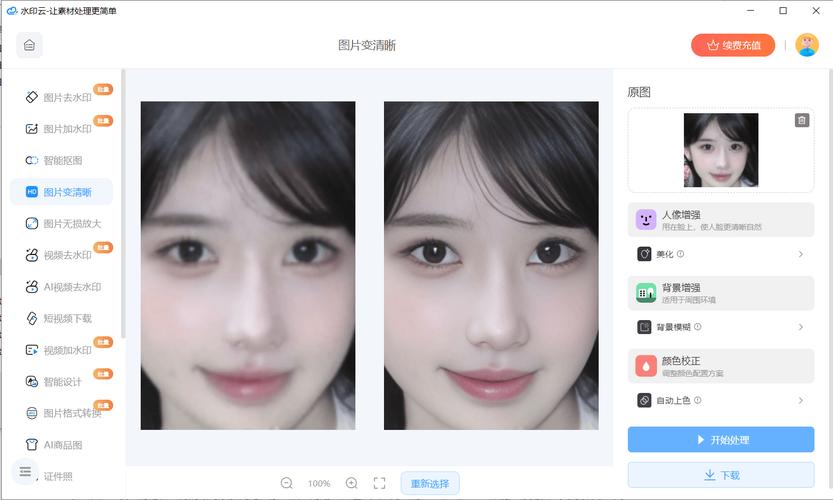Expand the 自动上色 auto colorize options
The width and height of the screenshot is (833, 500).
click(720, 400)
